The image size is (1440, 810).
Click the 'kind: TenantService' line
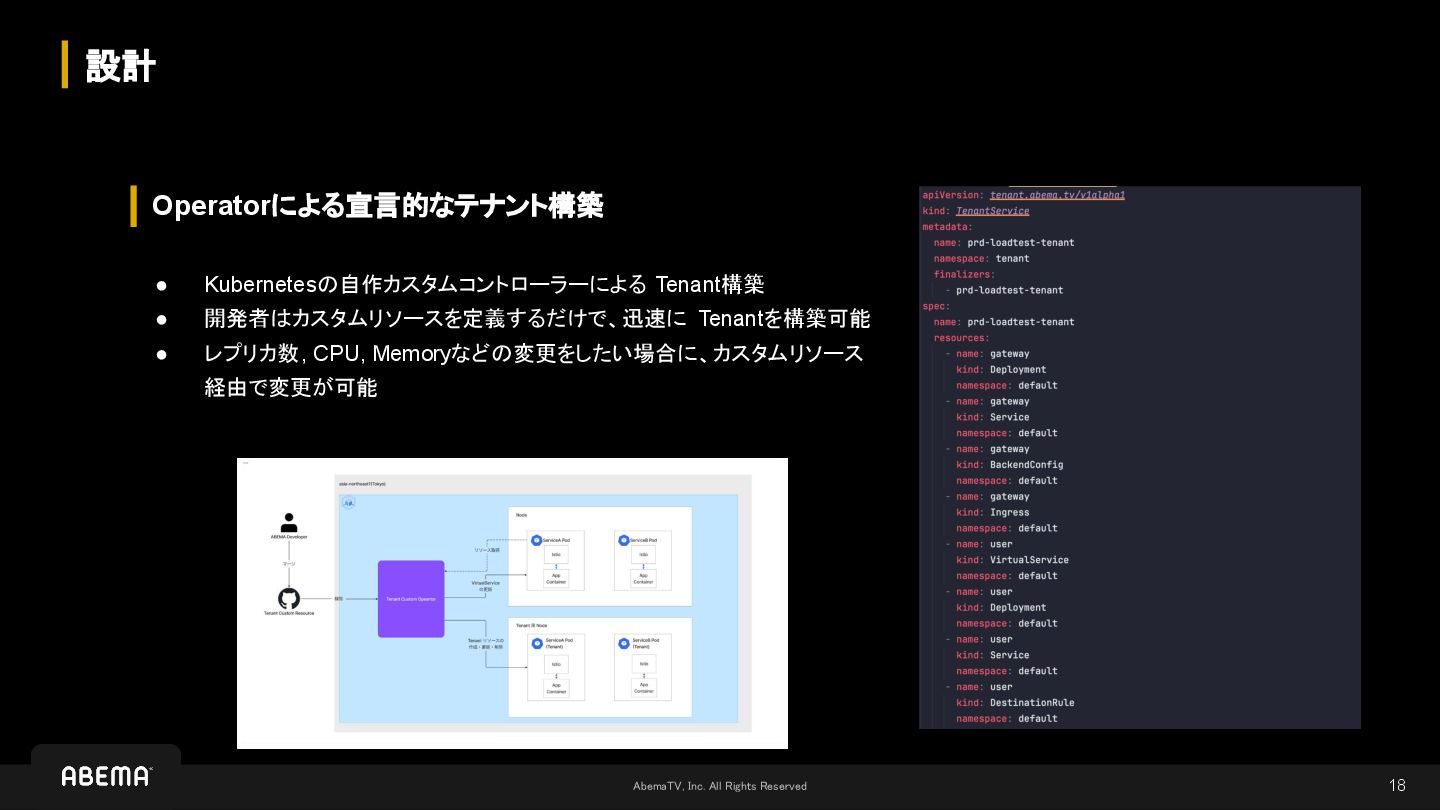tap(976, 211)
